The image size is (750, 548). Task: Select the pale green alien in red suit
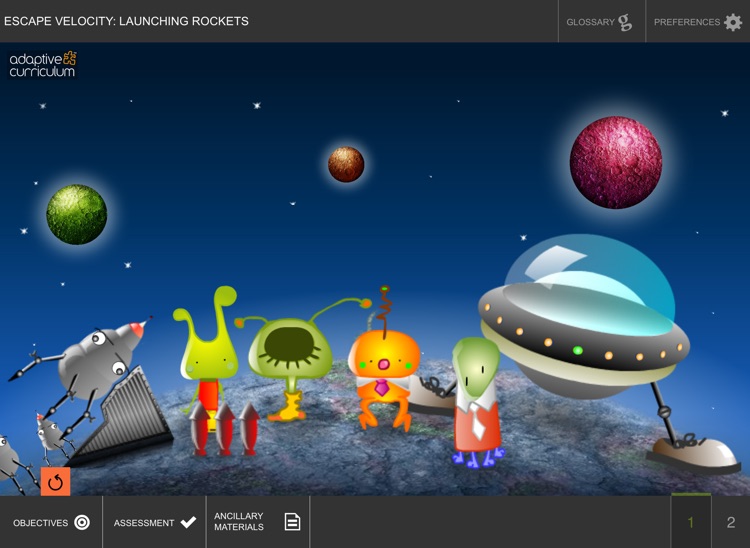(x=477, y=402)
